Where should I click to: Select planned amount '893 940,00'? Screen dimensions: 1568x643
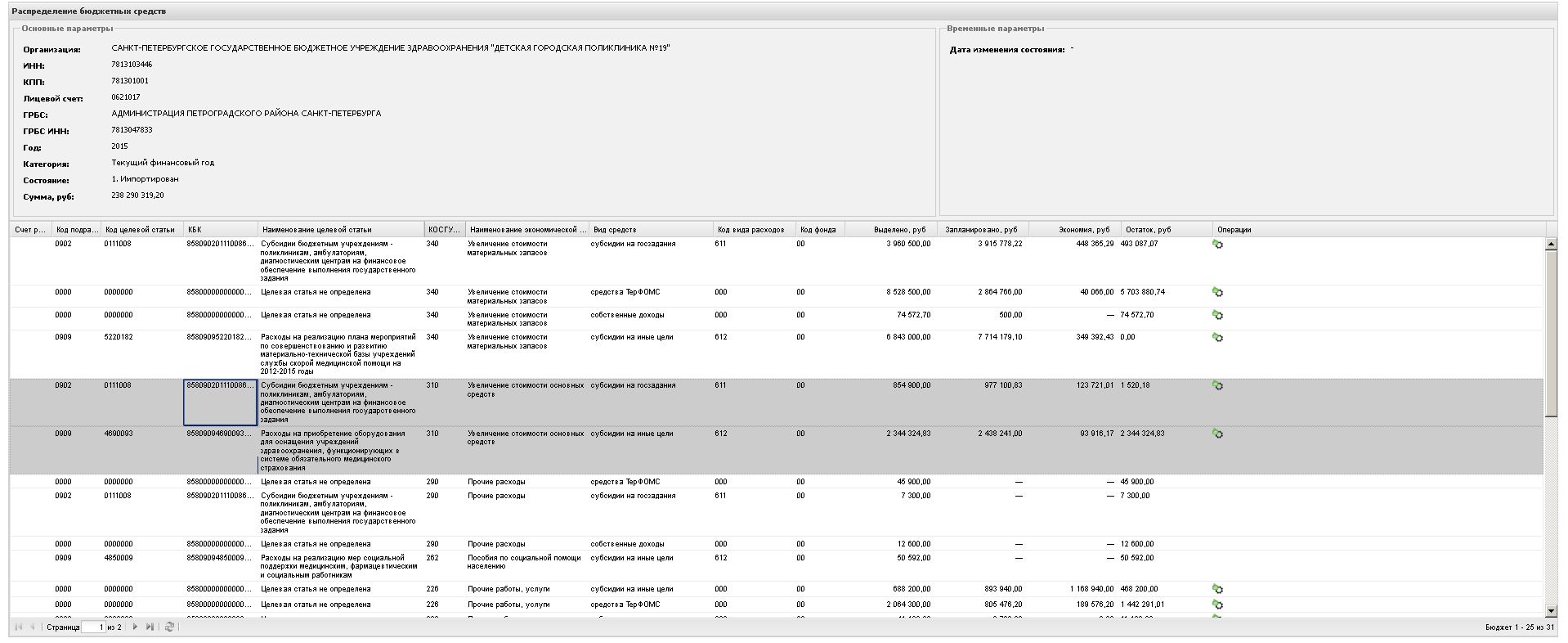click(x=1003, y=589)
